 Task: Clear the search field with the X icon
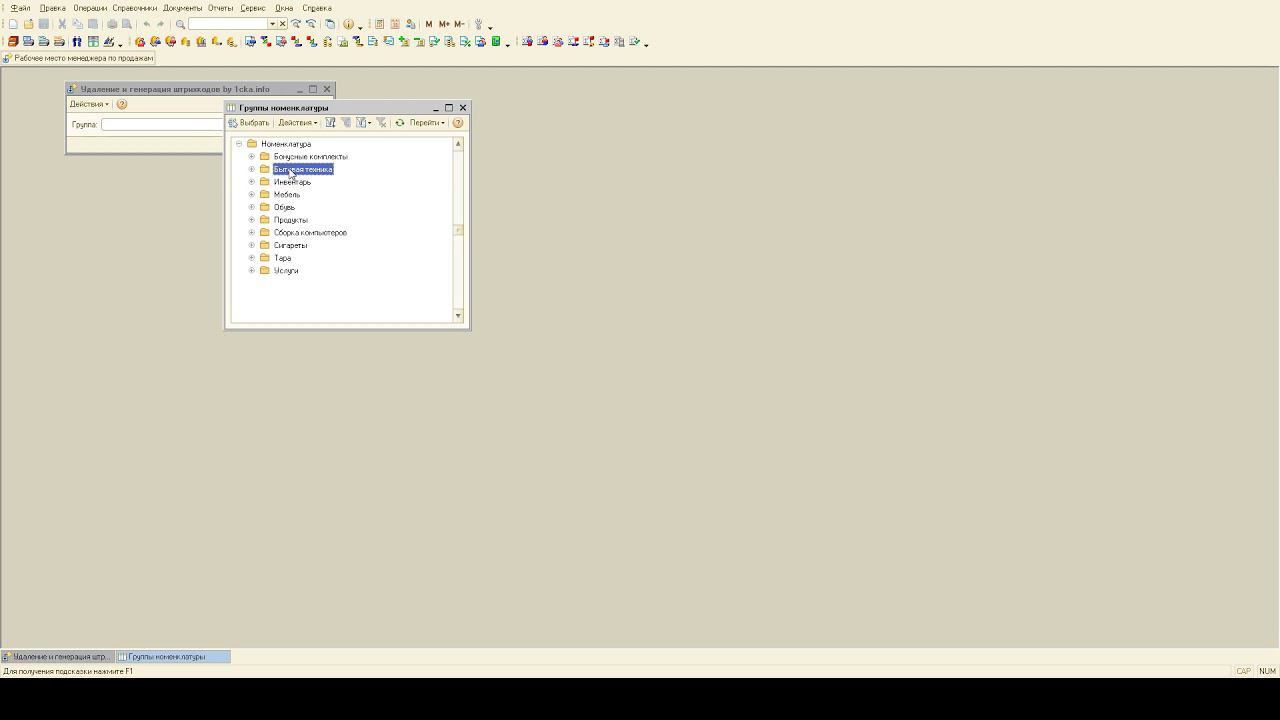(282, 24)
